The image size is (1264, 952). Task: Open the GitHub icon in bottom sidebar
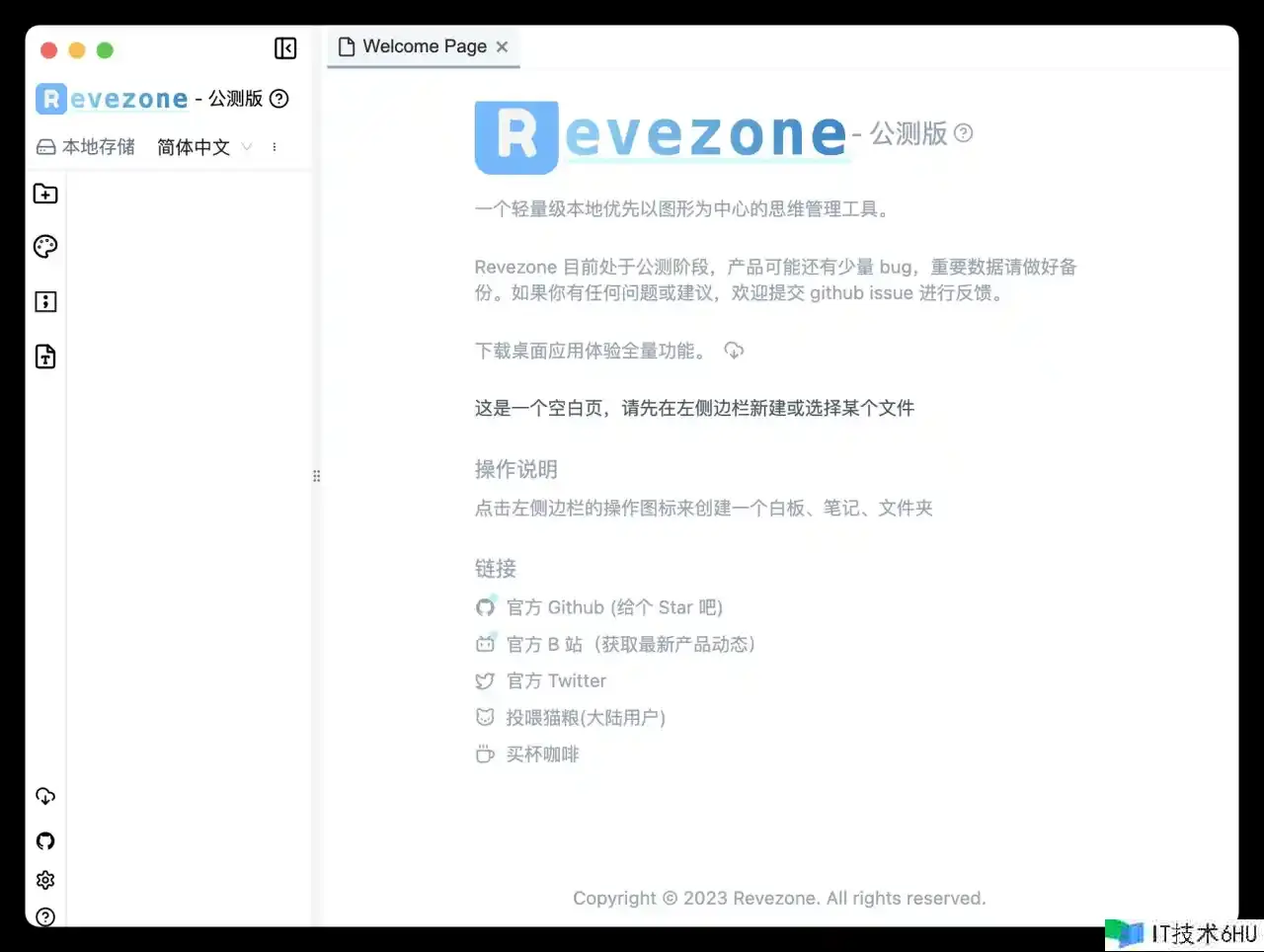click(45, 840)
